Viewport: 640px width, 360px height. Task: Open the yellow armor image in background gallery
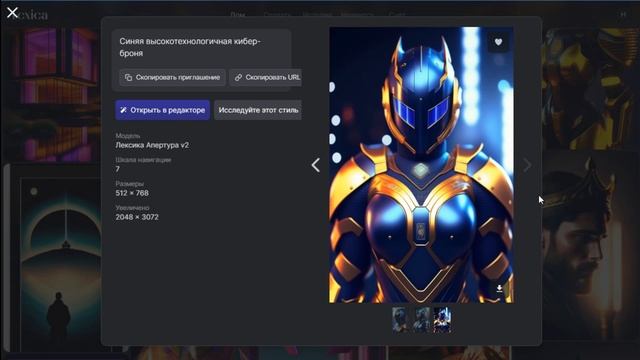coord(590,88)
